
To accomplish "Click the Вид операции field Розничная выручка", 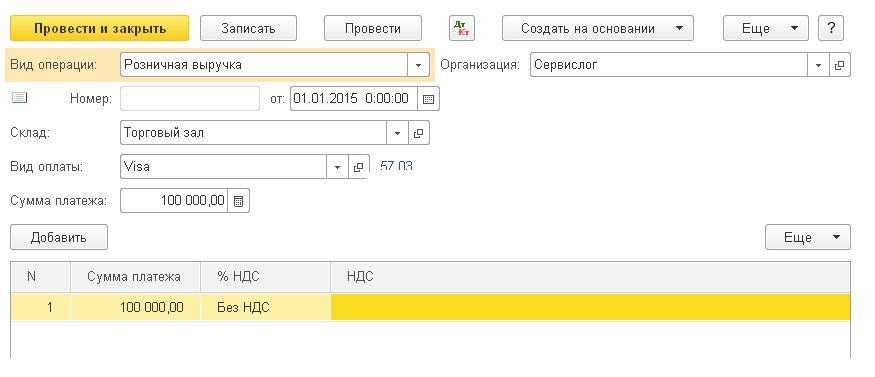I will point(265,65).
